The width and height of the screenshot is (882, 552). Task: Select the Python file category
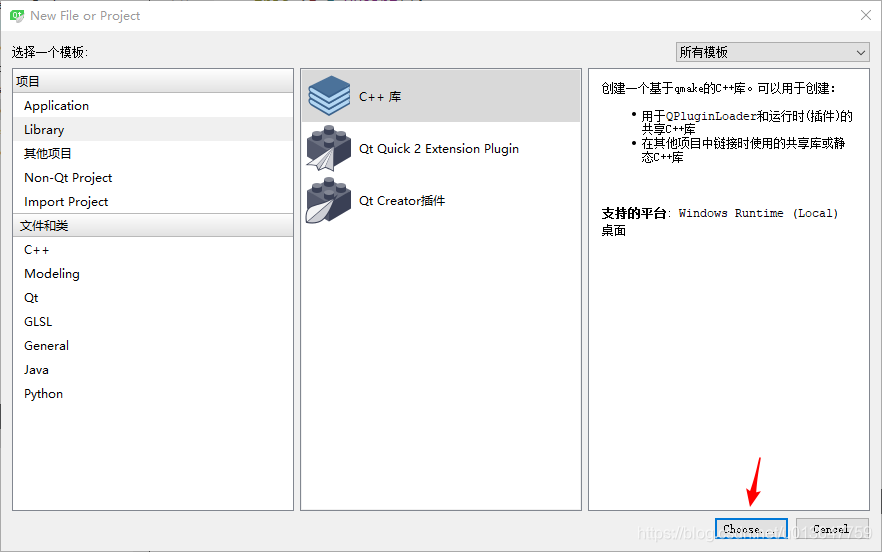point(152,393)
